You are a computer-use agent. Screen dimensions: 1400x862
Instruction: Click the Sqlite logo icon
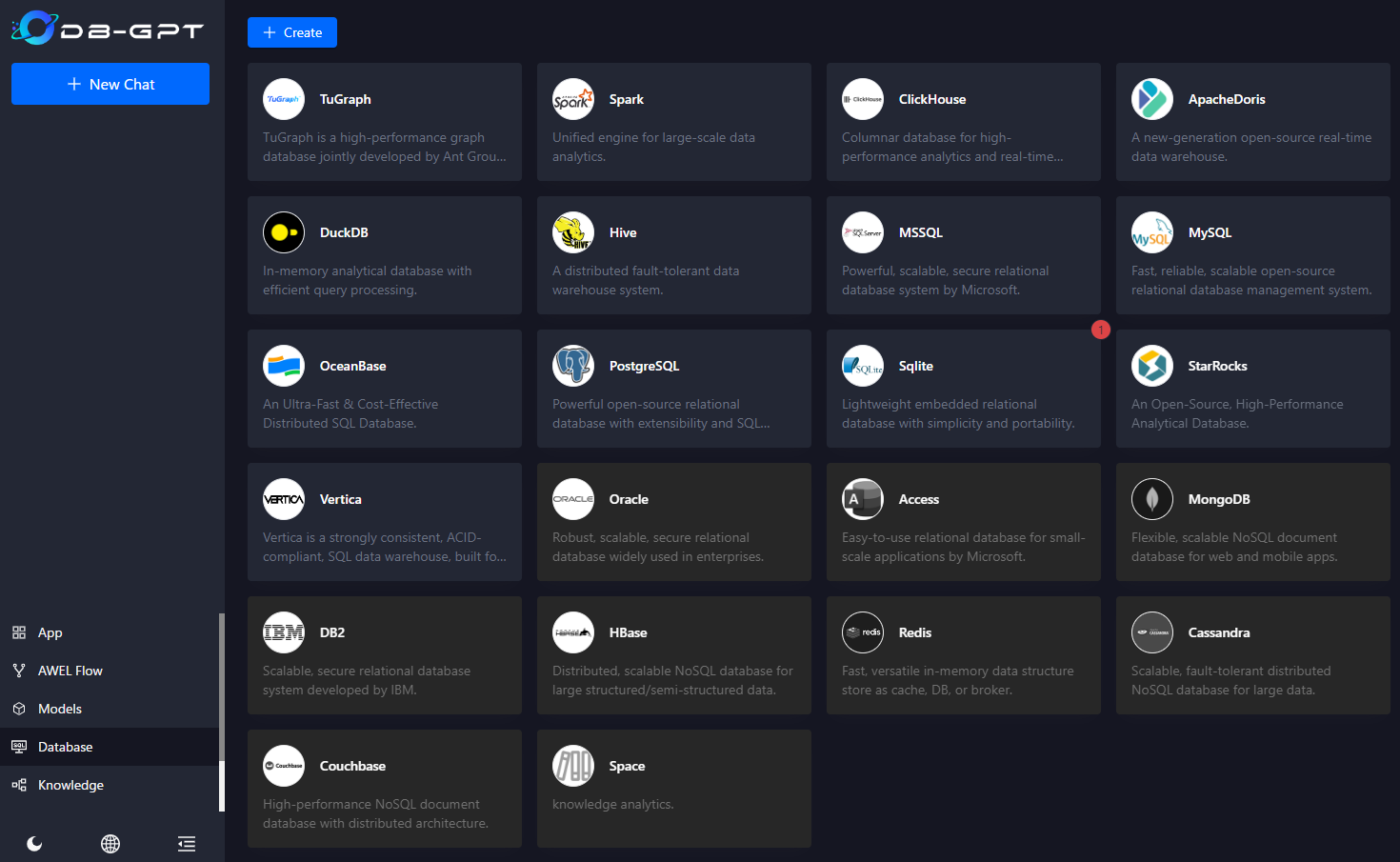(863, 366)
